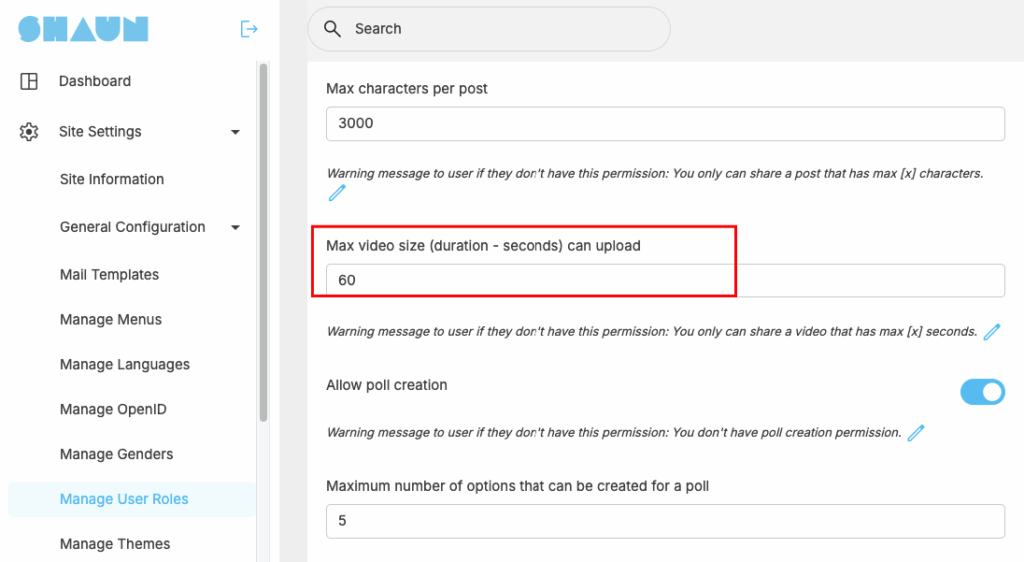
Task: Click the Dashboard grid icon
Action: click(x=29, y=81)
